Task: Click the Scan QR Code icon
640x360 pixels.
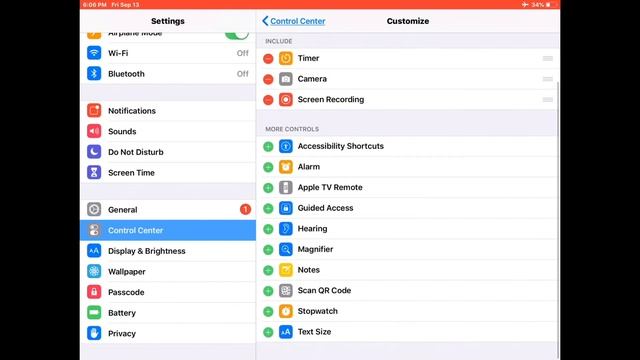Action: tap(286, 291)
